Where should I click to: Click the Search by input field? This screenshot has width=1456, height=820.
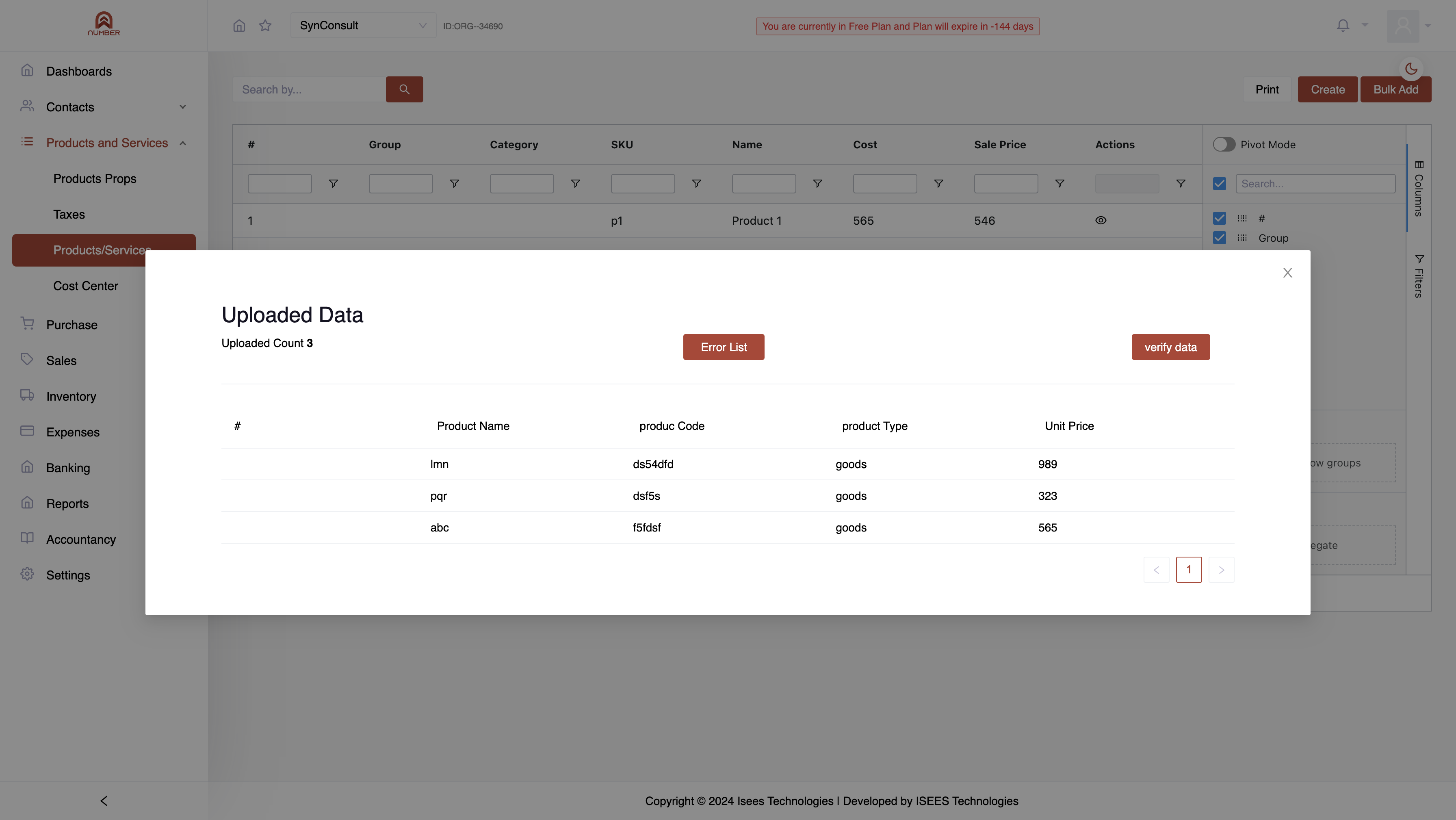(x=309, y=89)
